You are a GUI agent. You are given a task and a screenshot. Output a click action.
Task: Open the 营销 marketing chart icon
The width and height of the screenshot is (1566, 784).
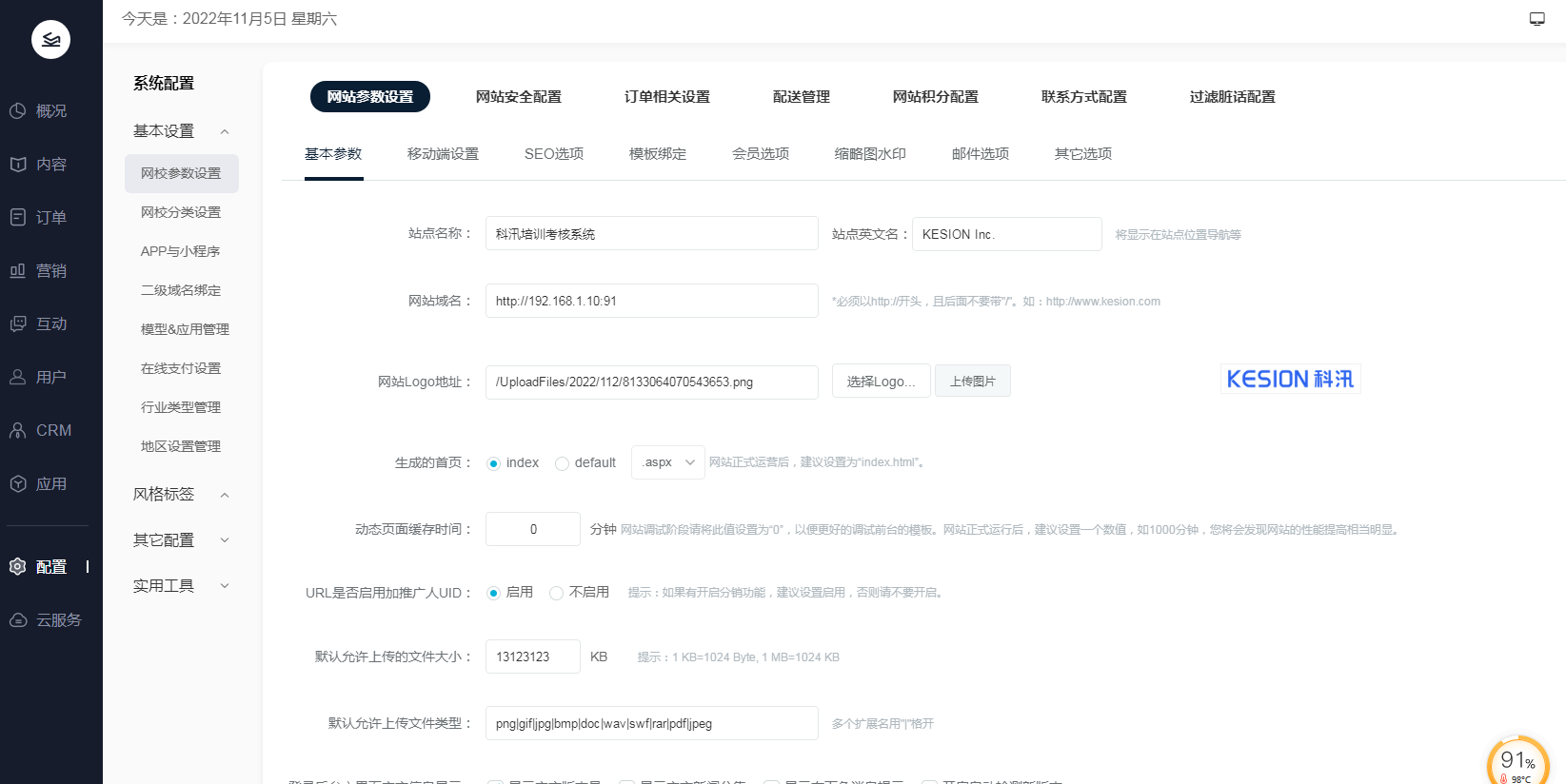pos(18,271)
